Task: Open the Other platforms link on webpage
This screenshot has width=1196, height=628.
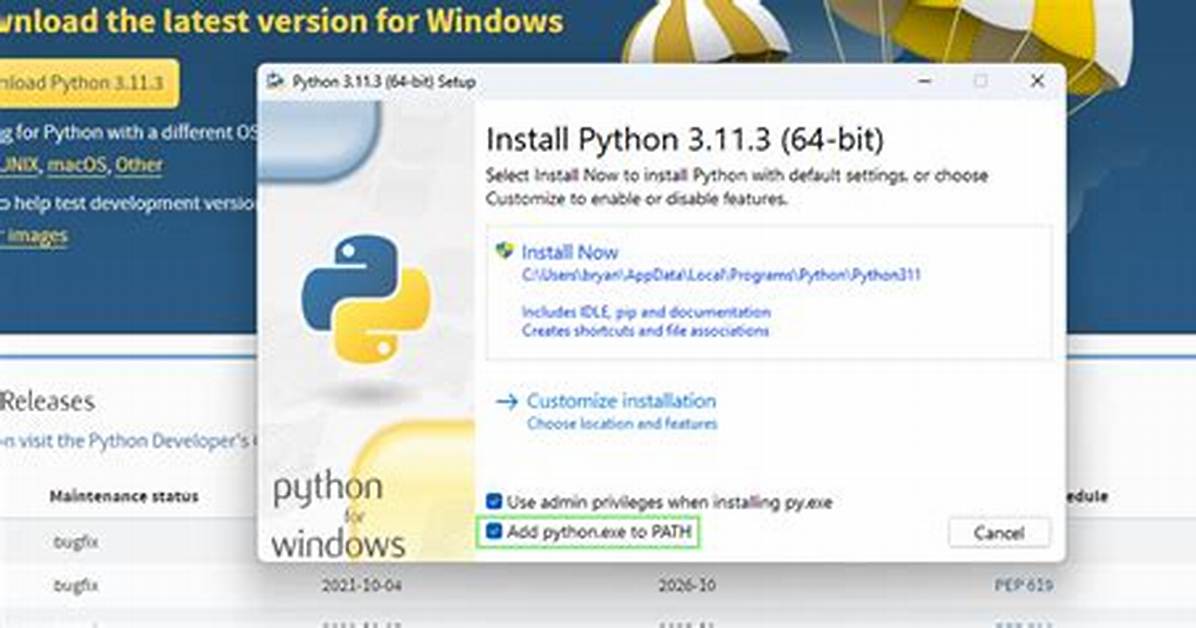Action: [x=139, y=165]
